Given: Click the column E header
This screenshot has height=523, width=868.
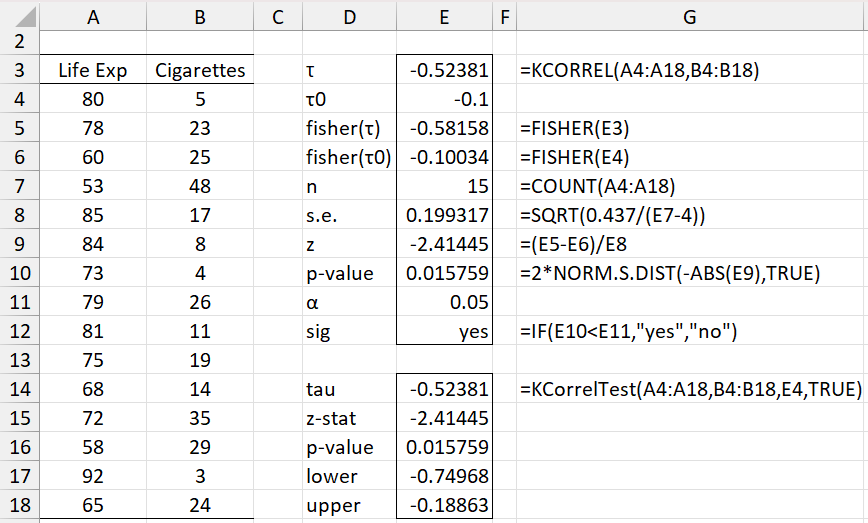Looking at the screenshot, I should click(444, 14).
